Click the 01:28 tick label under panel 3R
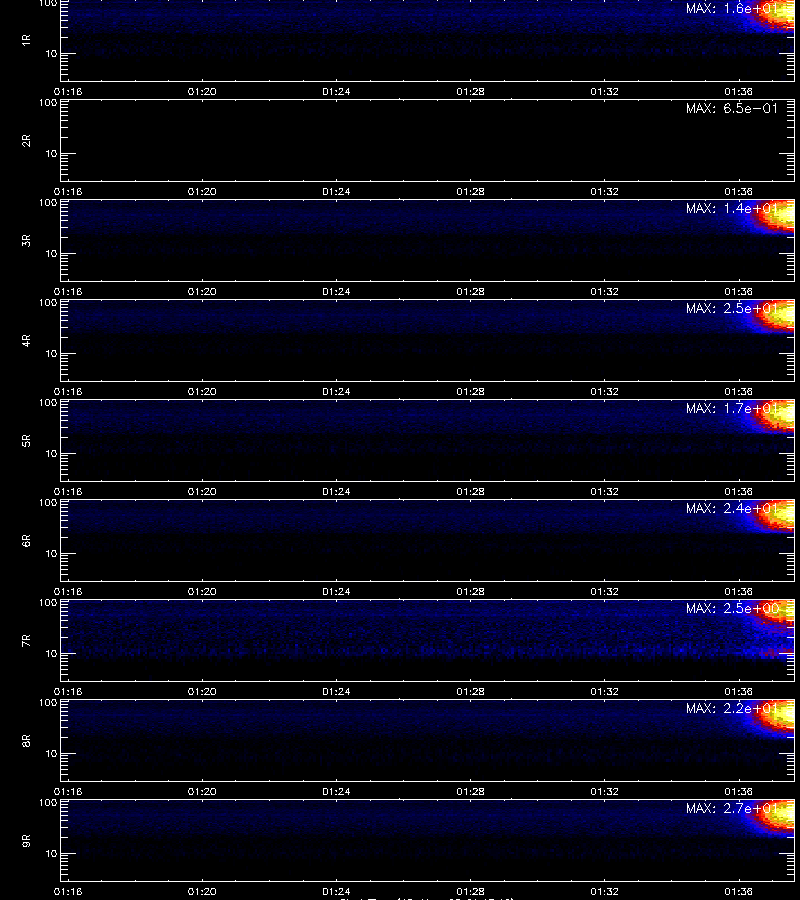This screenshot has height=900, width=800. tap(471, 292)
